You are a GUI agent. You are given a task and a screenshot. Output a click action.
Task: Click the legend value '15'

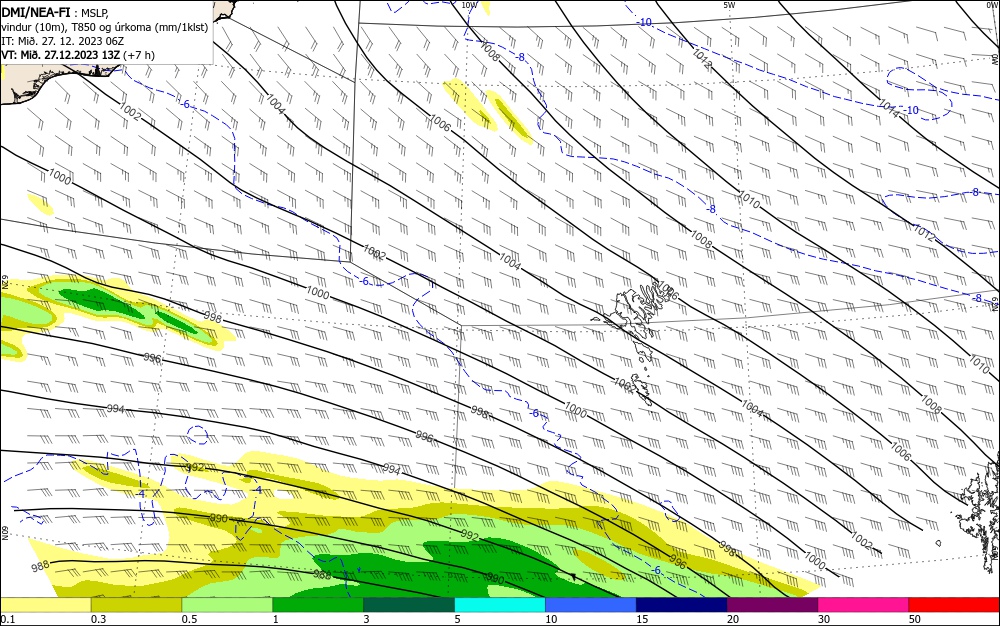pyautogui.click(x=642, y=619)
